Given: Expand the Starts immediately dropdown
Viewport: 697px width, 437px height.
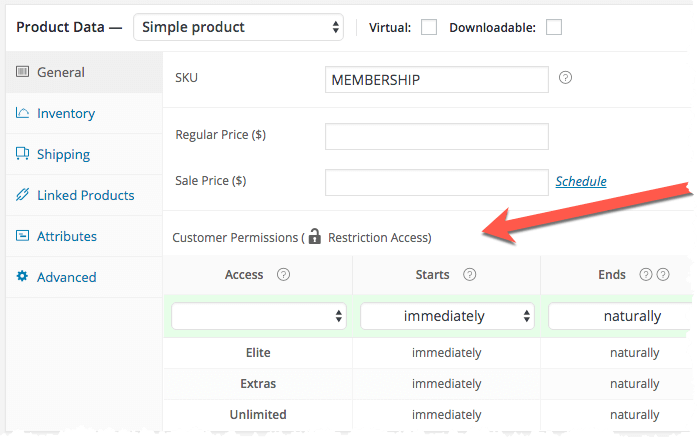Looking at the screenshot, I should pyautogui.click(x=447, y=316).
